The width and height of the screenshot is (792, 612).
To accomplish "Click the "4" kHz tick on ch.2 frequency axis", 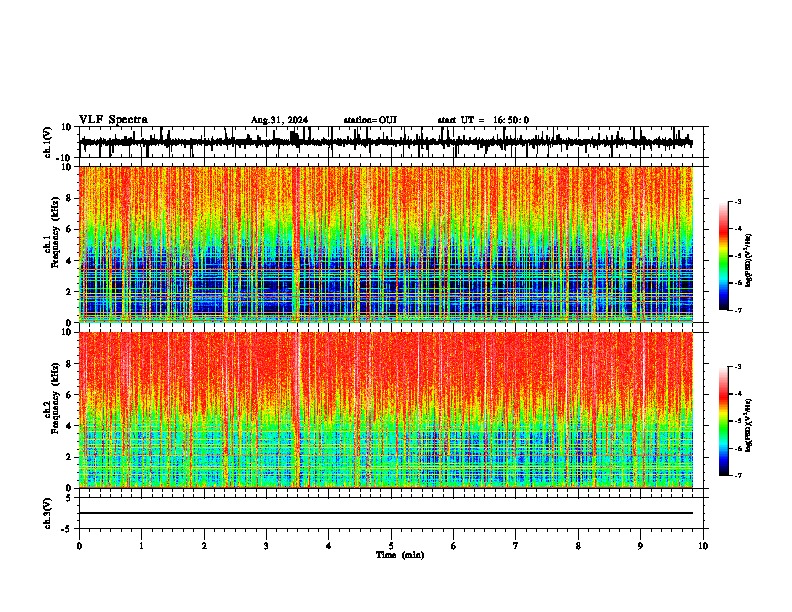I will (70, 426).
